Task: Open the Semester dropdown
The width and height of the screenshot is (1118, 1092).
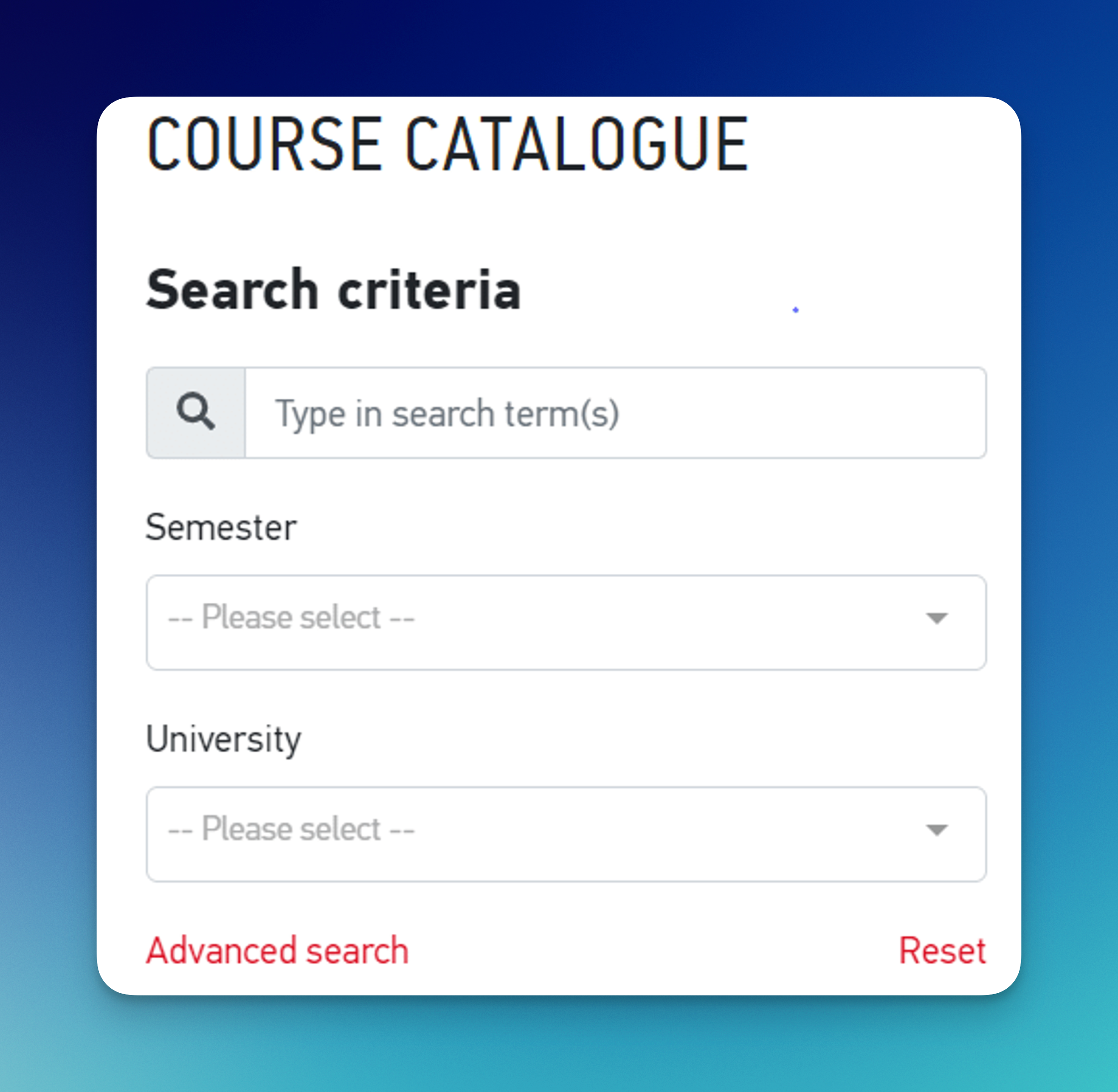Action: point(566,622)
